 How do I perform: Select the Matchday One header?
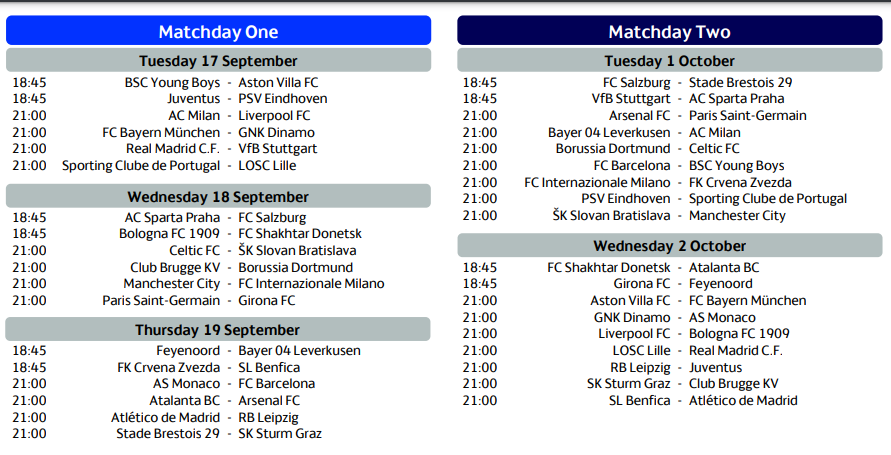pos(218,31)
